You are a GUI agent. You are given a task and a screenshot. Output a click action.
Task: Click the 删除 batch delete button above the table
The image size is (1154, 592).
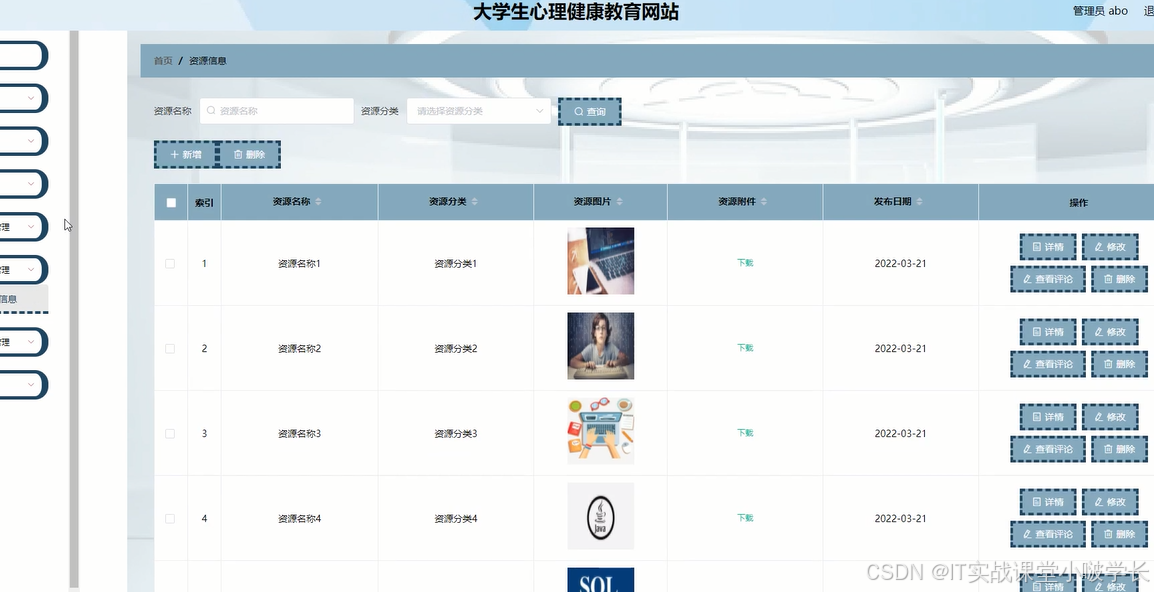(x=249, y=155)
